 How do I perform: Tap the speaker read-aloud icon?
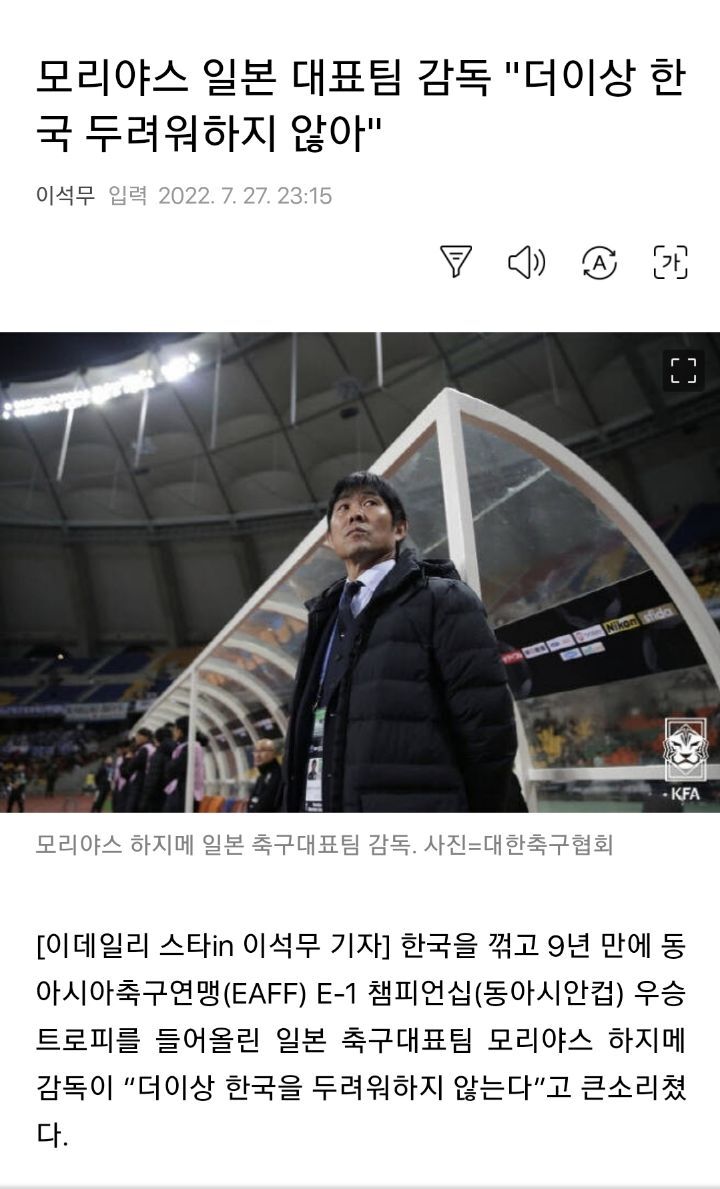pos(527,262)
